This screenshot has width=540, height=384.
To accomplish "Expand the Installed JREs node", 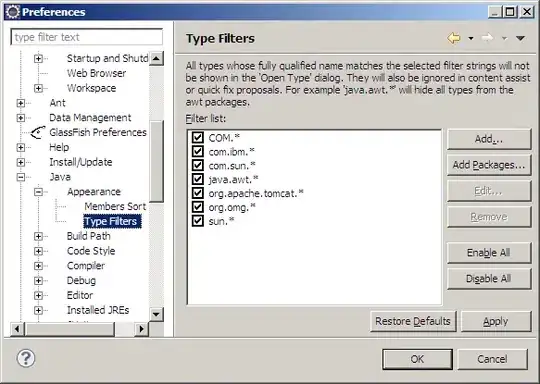I will coord(38,310).
